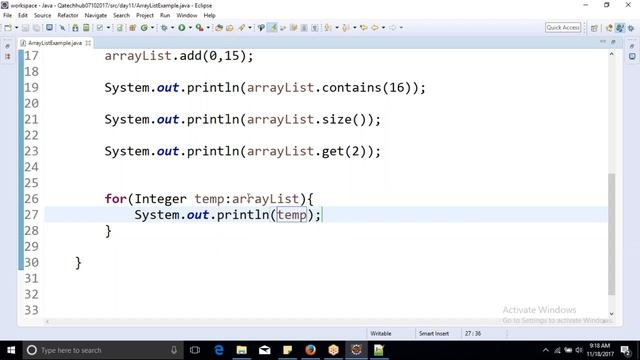Open File Explorer from the taskbar
The width and height of the screenshot is (640, 360).
point(242,350)
